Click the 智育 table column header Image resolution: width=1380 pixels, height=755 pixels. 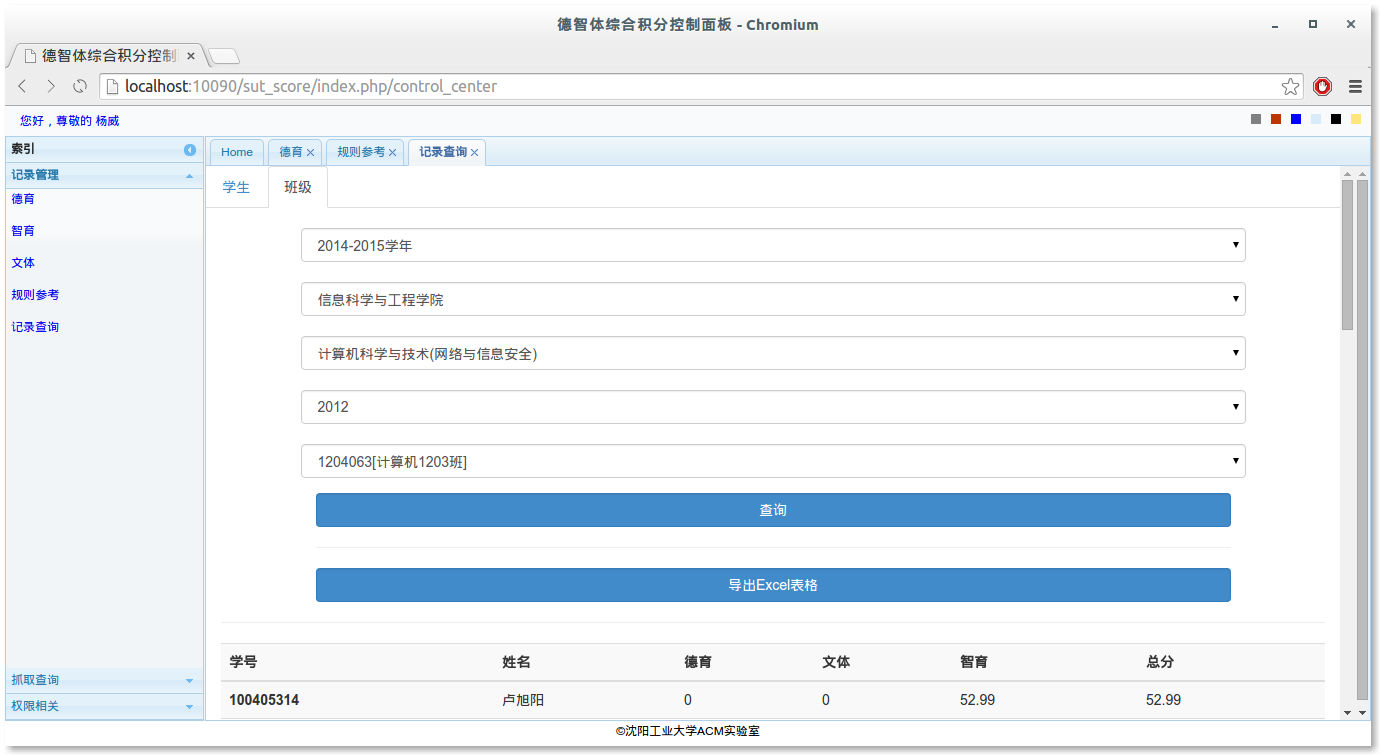pyautogui.click(x=974, y=662)
